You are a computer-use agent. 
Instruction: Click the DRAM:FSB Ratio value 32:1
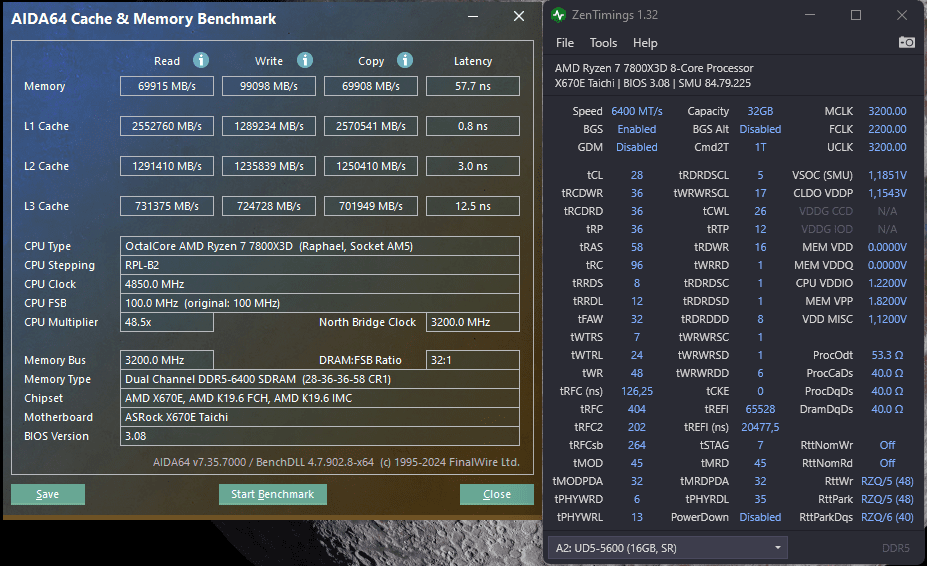(473, 360)
